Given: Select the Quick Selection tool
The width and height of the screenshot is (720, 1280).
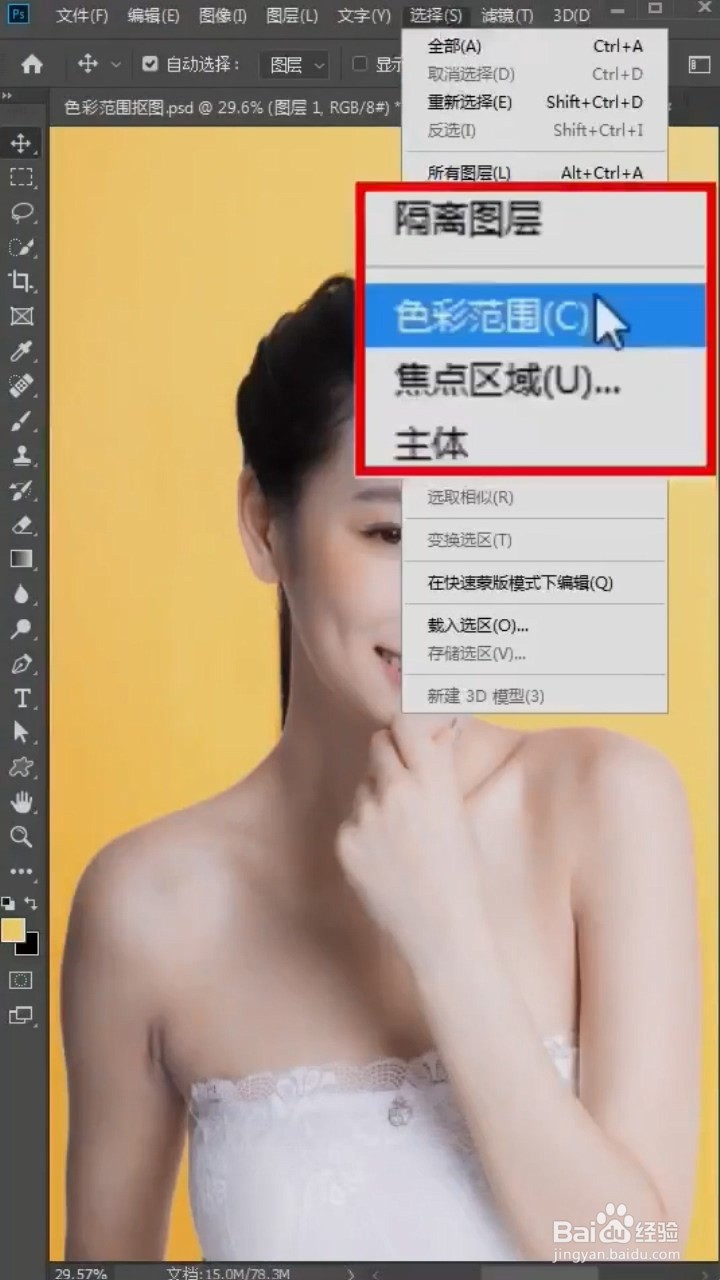Looking at the screenshot, I should tap(21, 247).
